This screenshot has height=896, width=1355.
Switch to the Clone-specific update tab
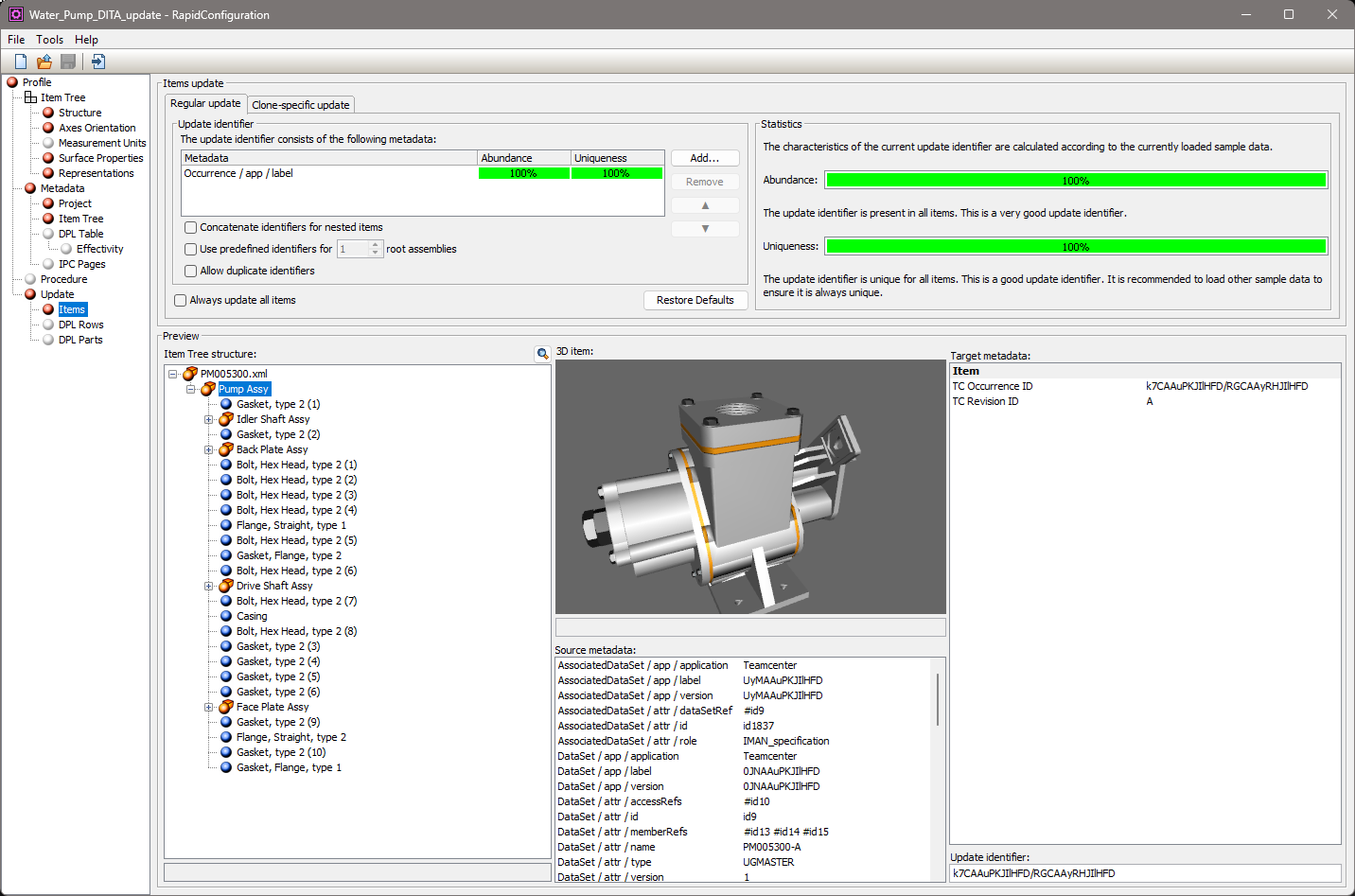(x=300, y=105)
